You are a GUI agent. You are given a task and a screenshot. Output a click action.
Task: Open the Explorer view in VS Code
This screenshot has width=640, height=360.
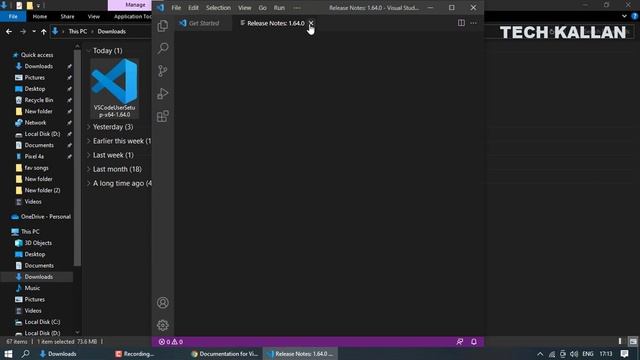pyautogui.click(x=162, y=26)
